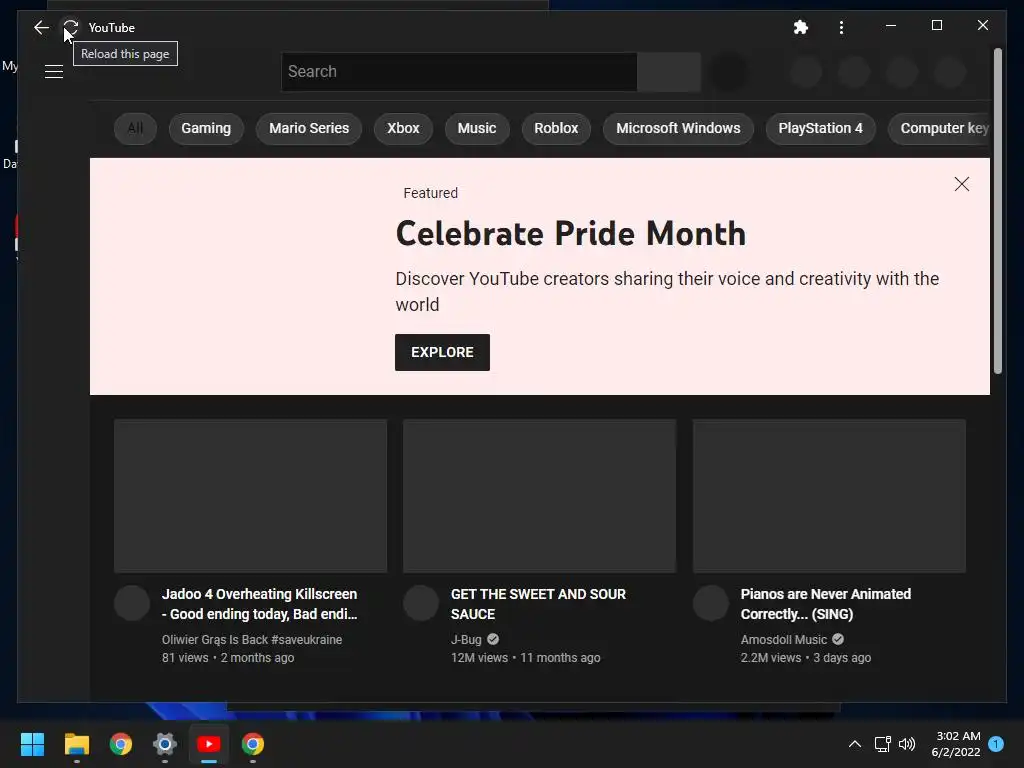Open the extensions puzzle icon

coord(801,27)
